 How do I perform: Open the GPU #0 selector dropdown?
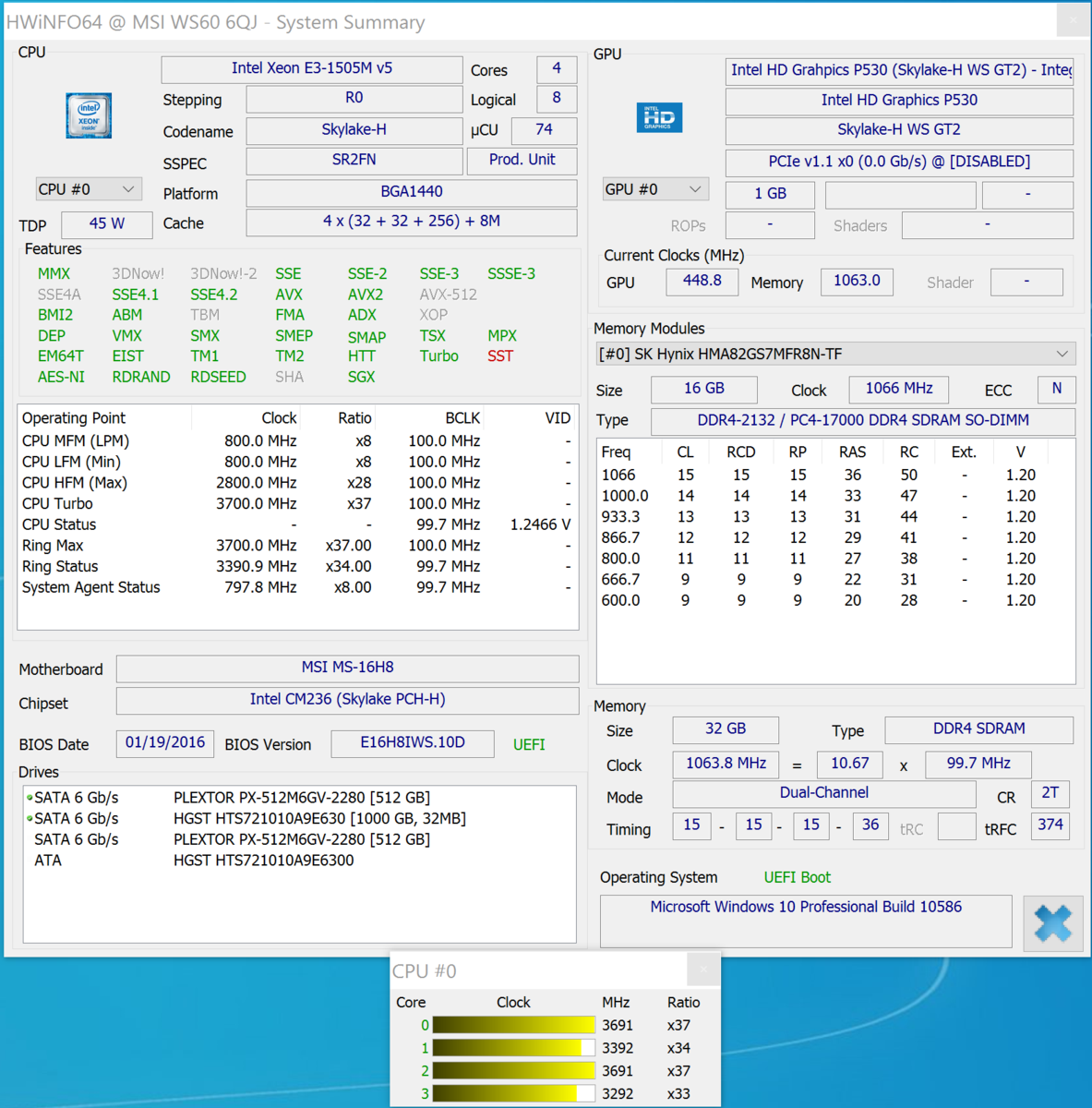(x=655, y=189)
